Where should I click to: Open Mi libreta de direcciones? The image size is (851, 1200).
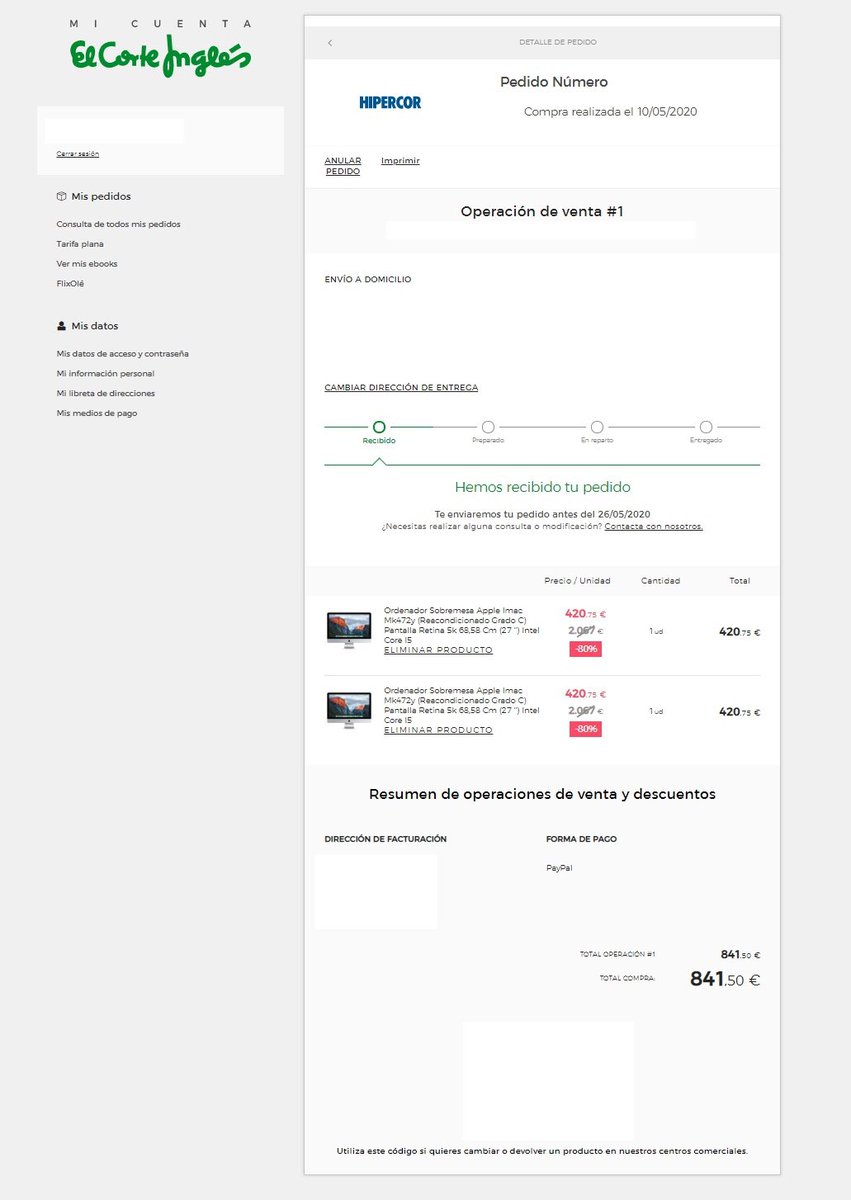coord(106,393)
